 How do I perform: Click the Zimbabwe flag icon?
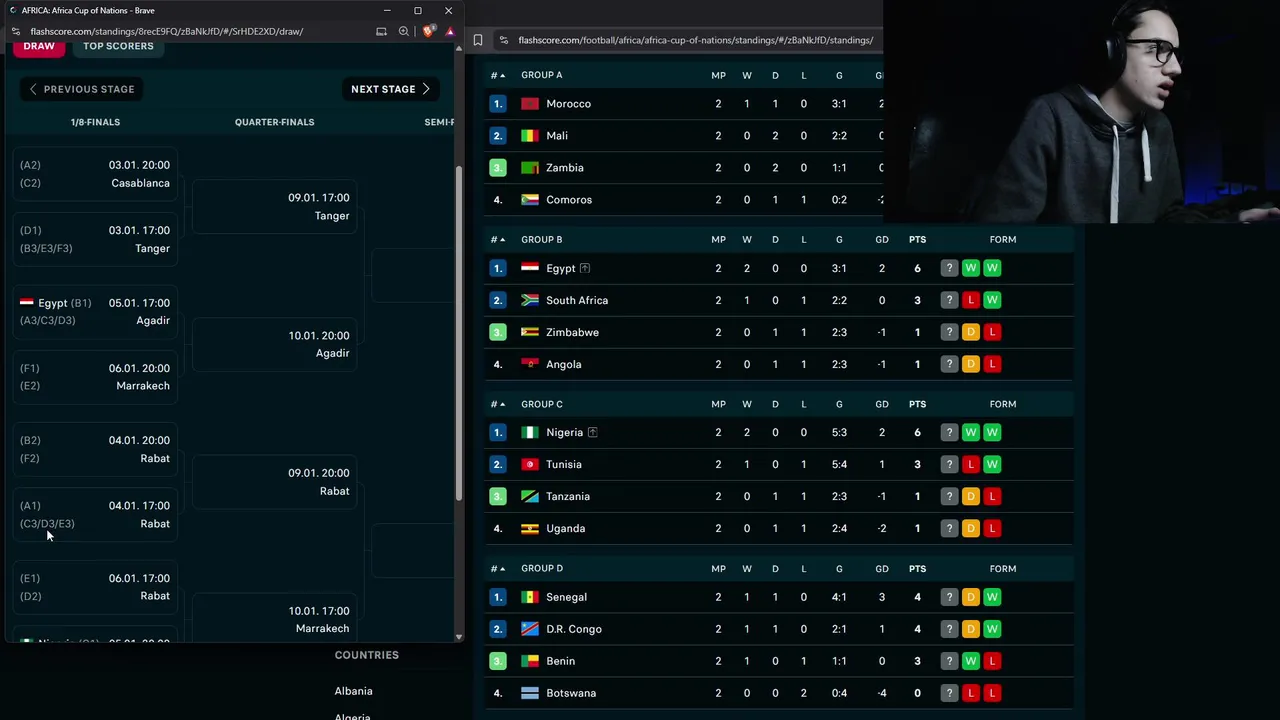tap(530, 332)
